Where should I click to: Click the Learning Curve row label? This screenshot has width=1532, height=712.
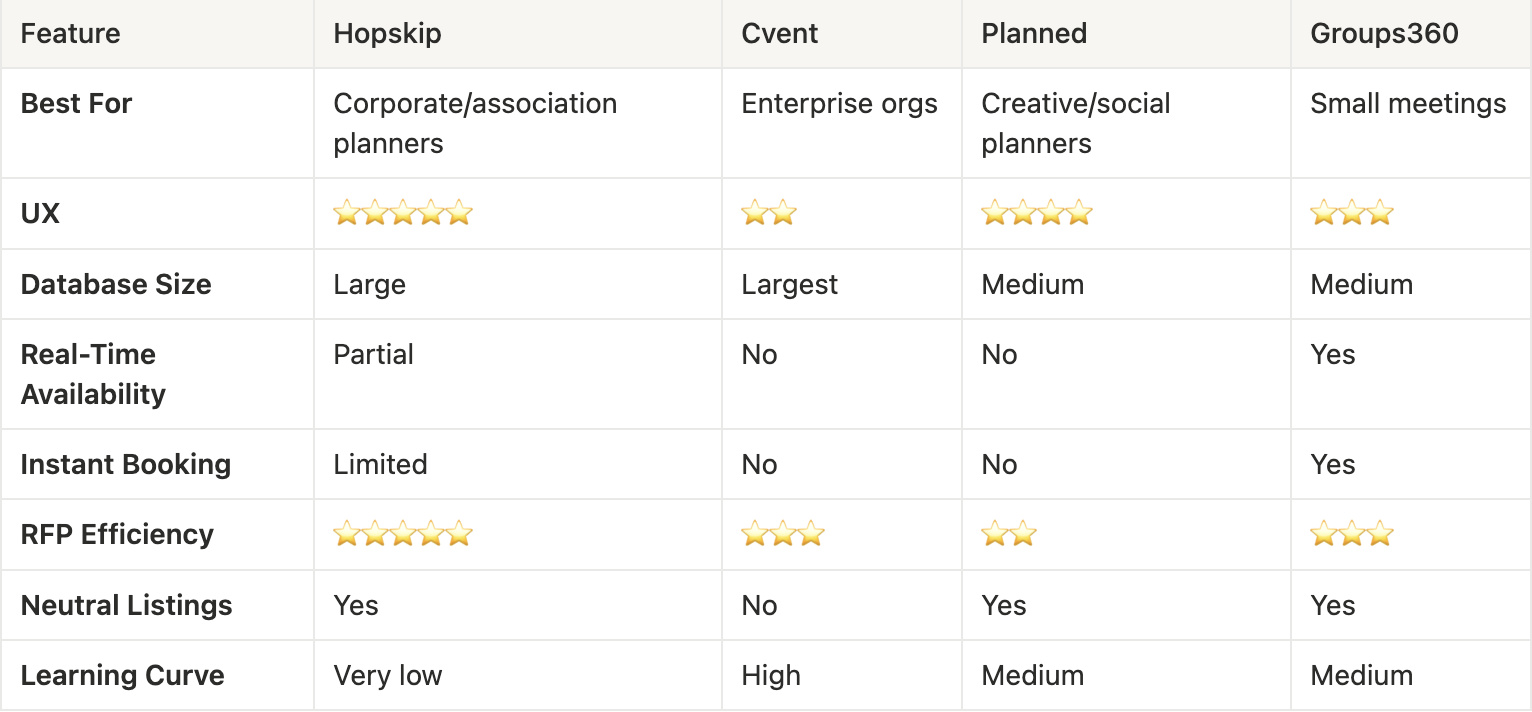(x=122, y=675)
